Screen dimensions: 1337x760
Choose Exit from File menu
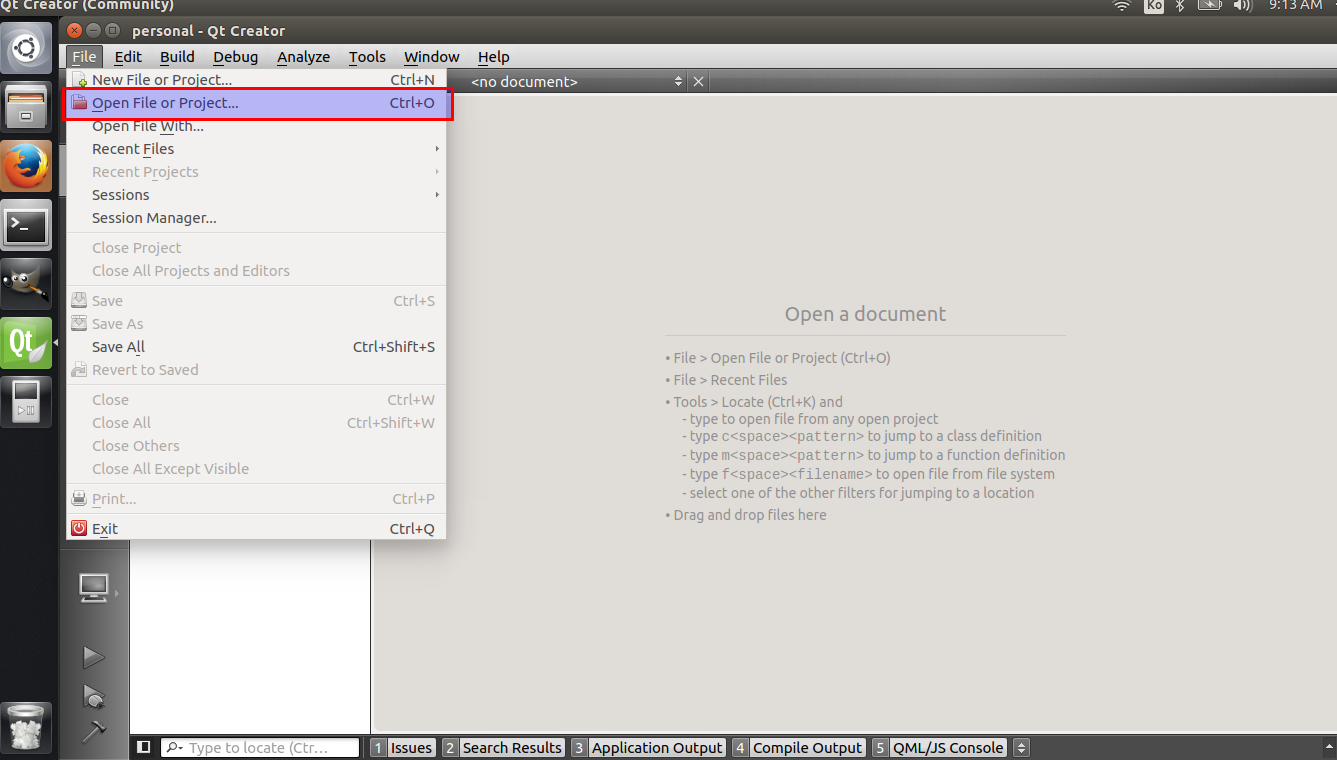point(255,529)
